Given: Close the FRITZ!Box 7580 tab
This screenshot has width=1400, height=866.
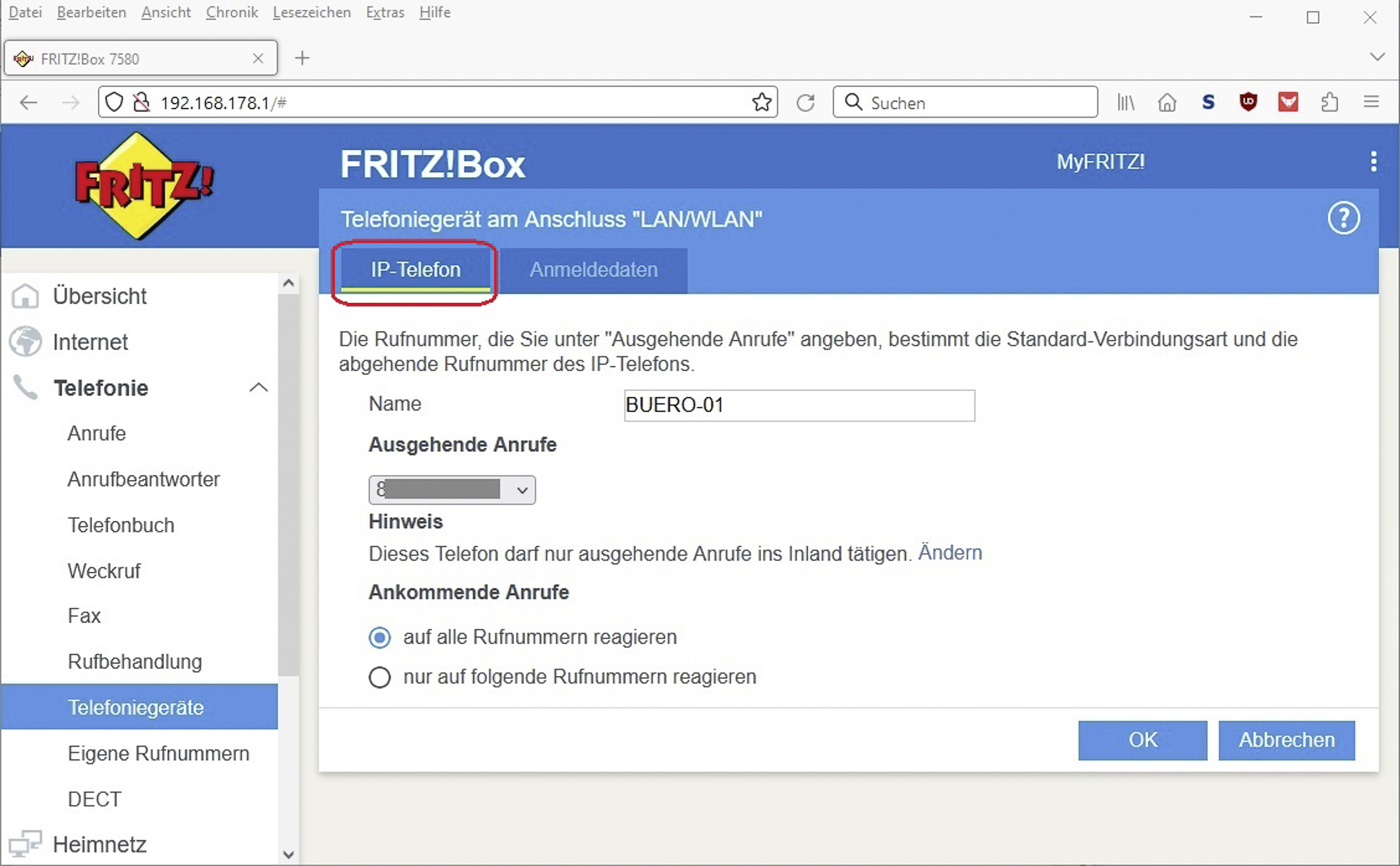Looking at the screenshot, I should [x=258, y=58].
